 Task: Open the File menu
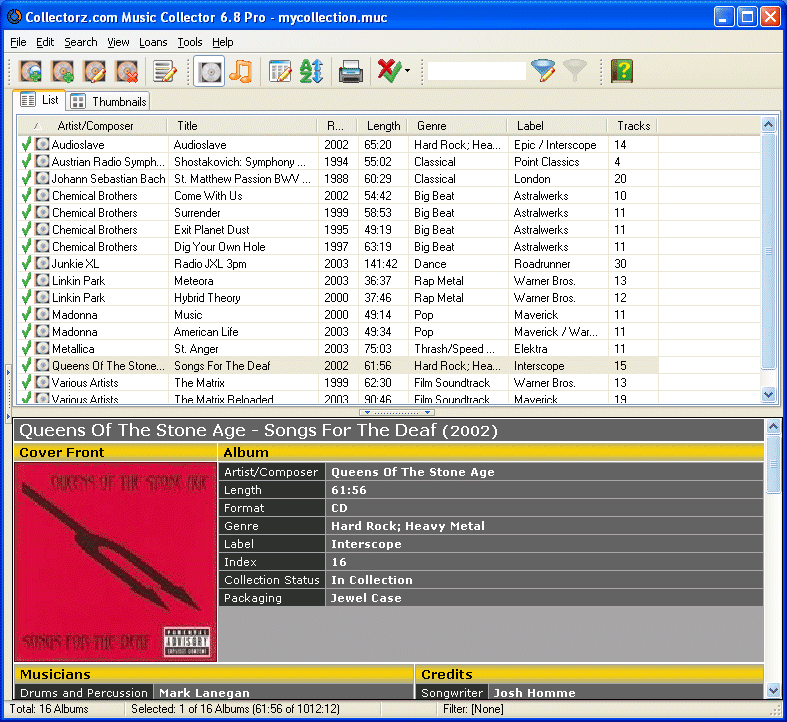pos(18,42)
